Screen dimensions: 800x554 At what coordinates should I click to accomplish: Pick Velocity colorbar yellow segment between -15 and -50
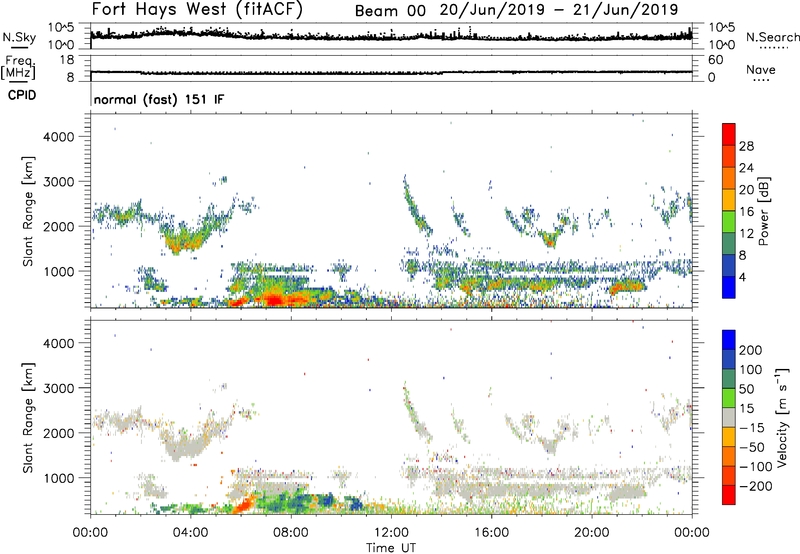tap(729, 437)
